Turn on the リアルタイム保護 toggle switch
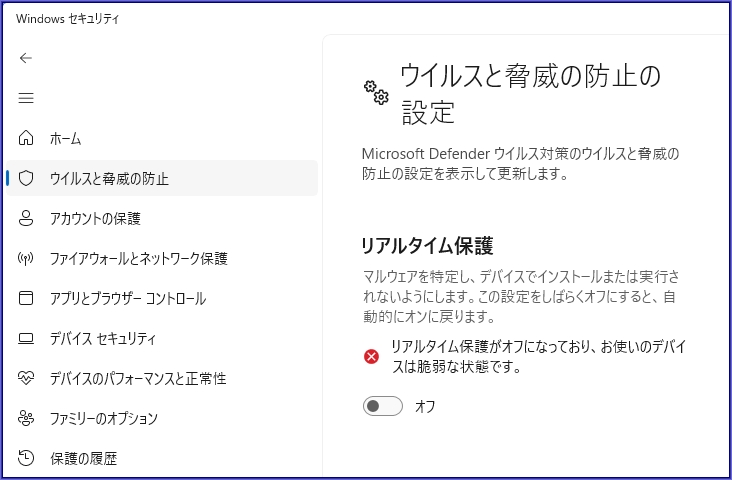The width and height of the screenshot is (732, 480). click(382, 406)
